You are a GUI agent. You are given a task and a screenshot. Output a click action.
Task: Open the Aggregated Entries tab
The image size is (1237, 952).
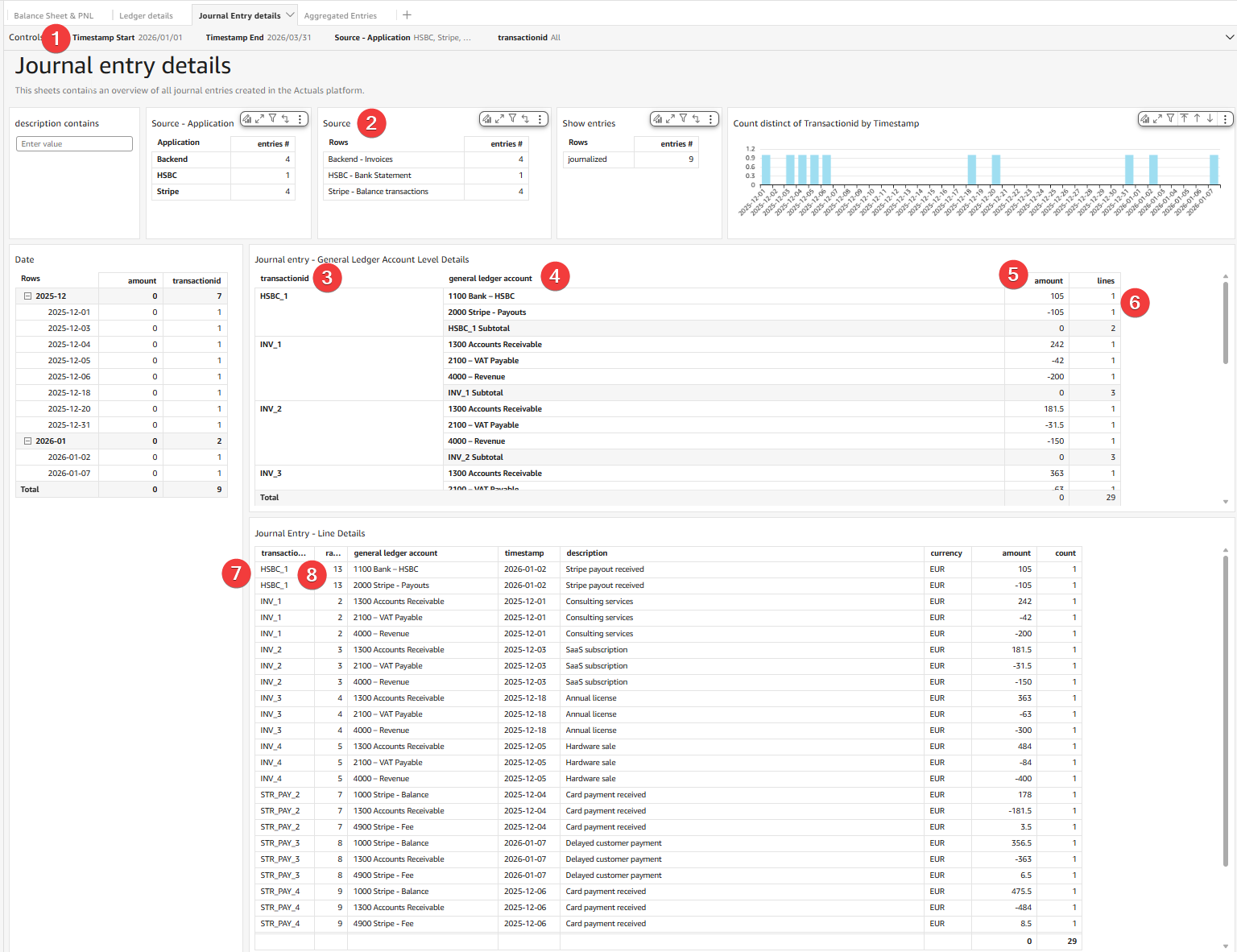(340, 15)
